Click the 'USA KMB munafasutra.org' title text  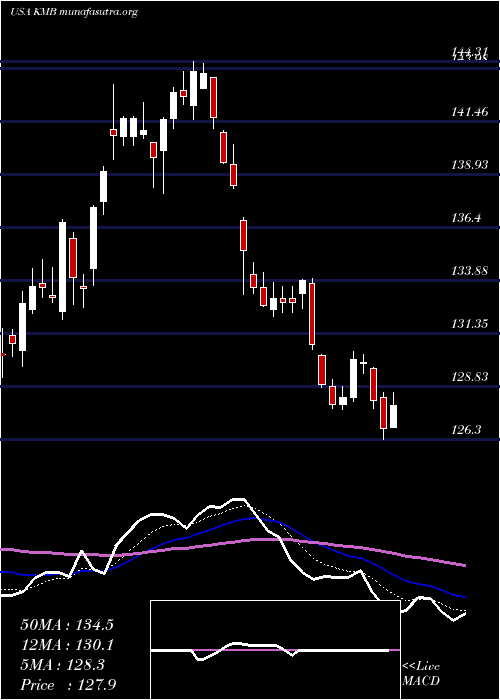tap(74, 12)
